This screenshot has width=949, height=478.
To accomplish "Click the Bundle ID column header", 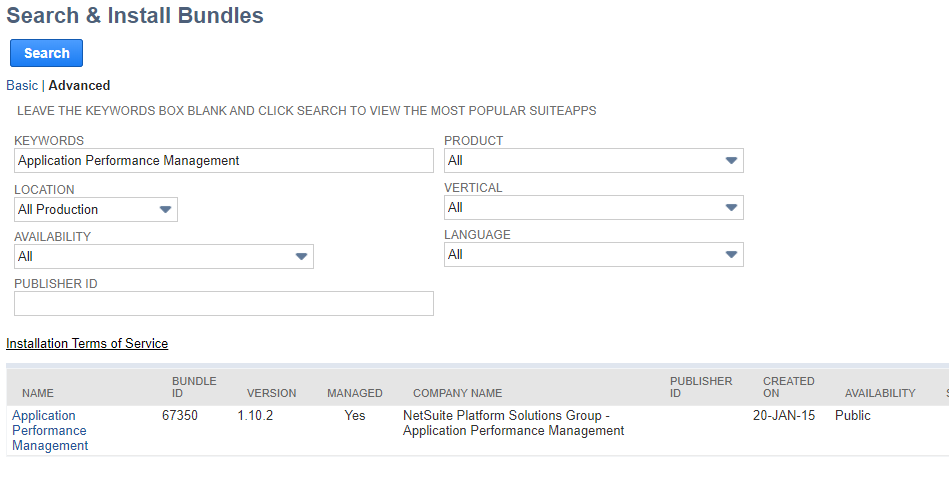I will (x=194, y=387).
